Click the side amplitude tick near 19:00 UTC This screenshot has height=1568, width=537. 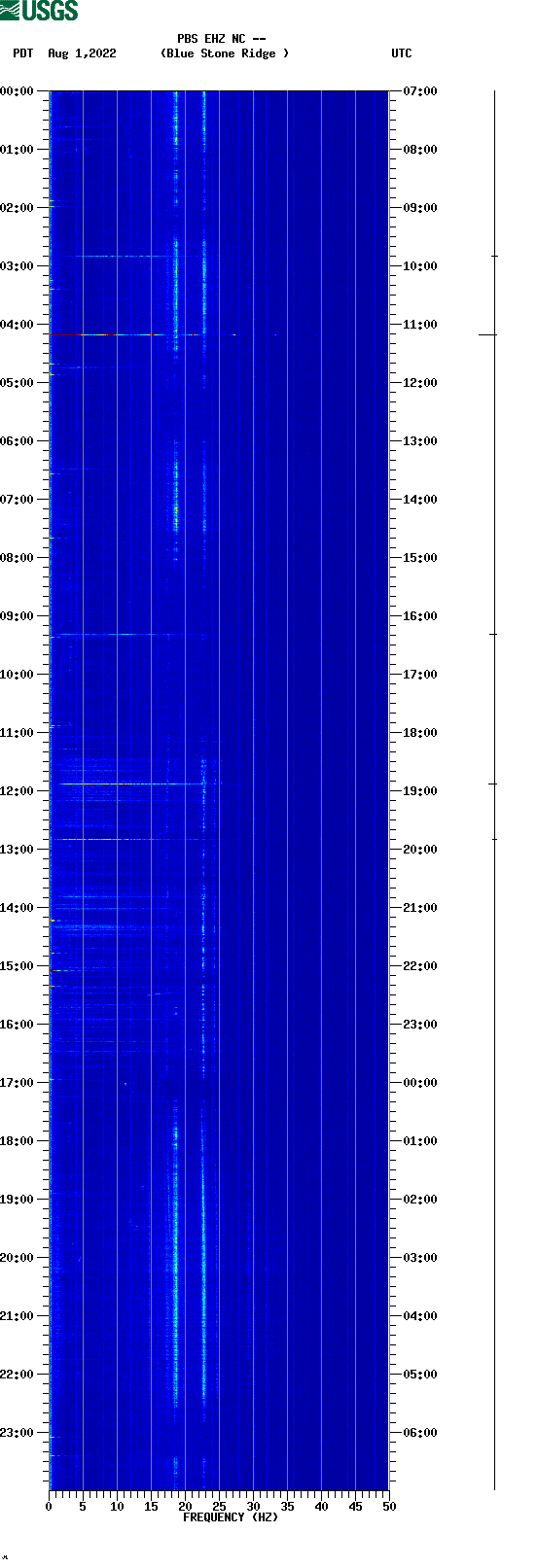[x=492, y=784]
